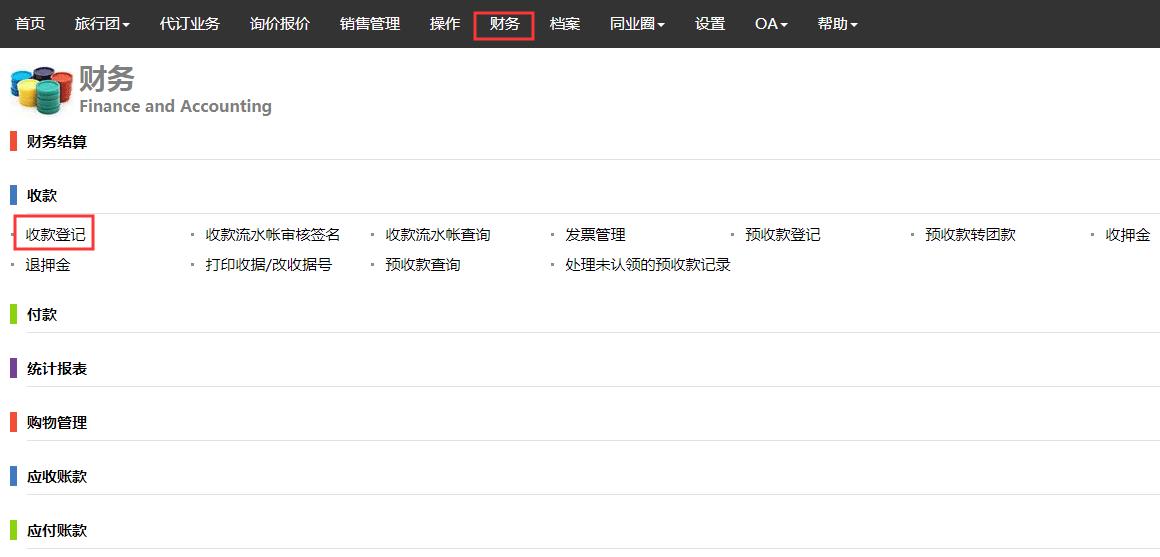Expand the 同业圈 dropdown menu
1160x557 pixels.
[x=637, y=24]
